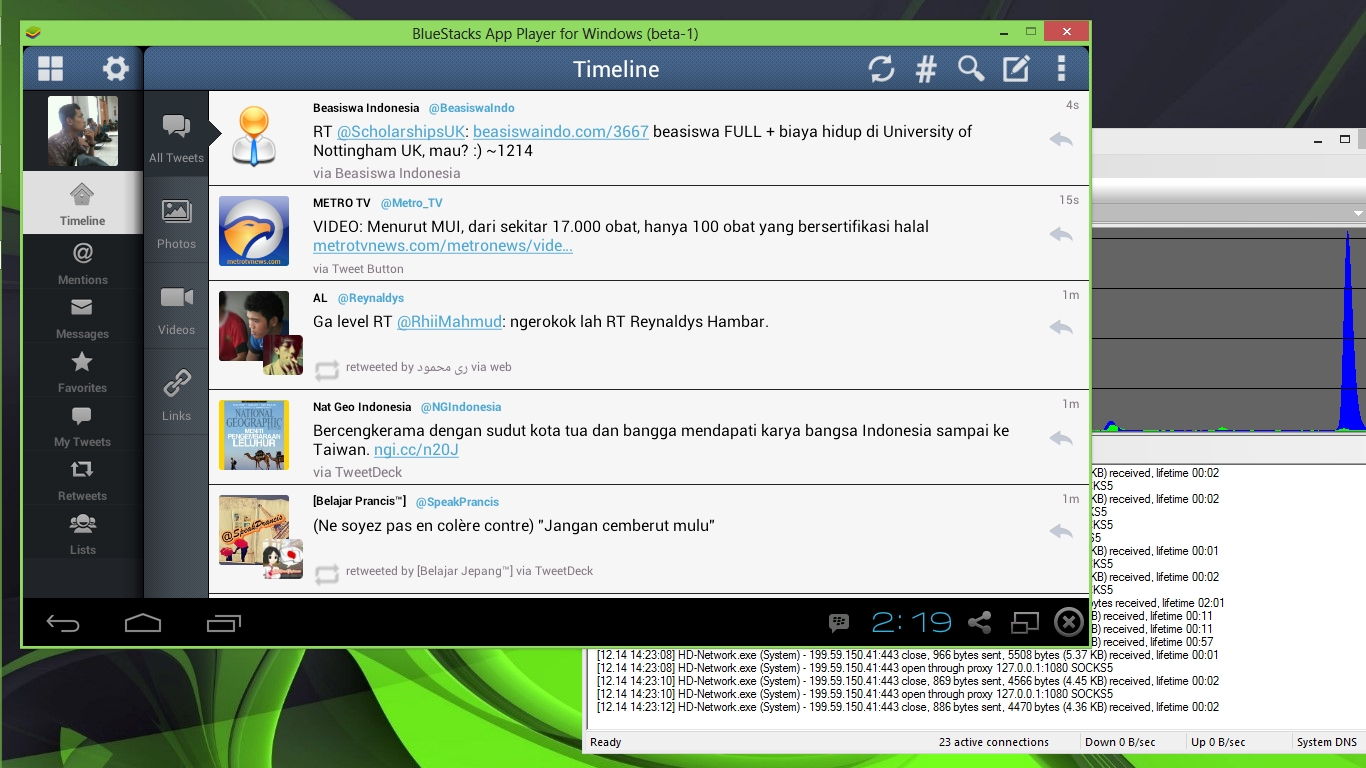Reply to the METRO TV tweet
Image resolution: width=1366 pixels, height=768 pixels.
(1061, 234)
